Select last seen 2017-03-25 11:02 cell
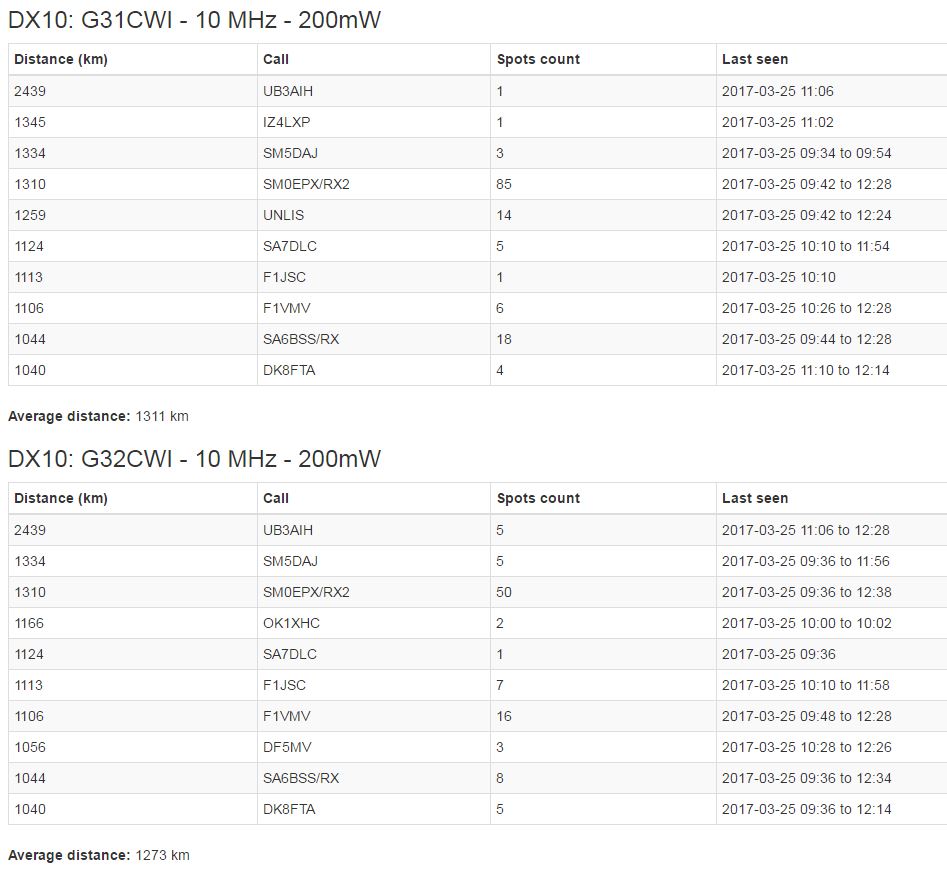This screenshot has height=880, width=947. 777,122
